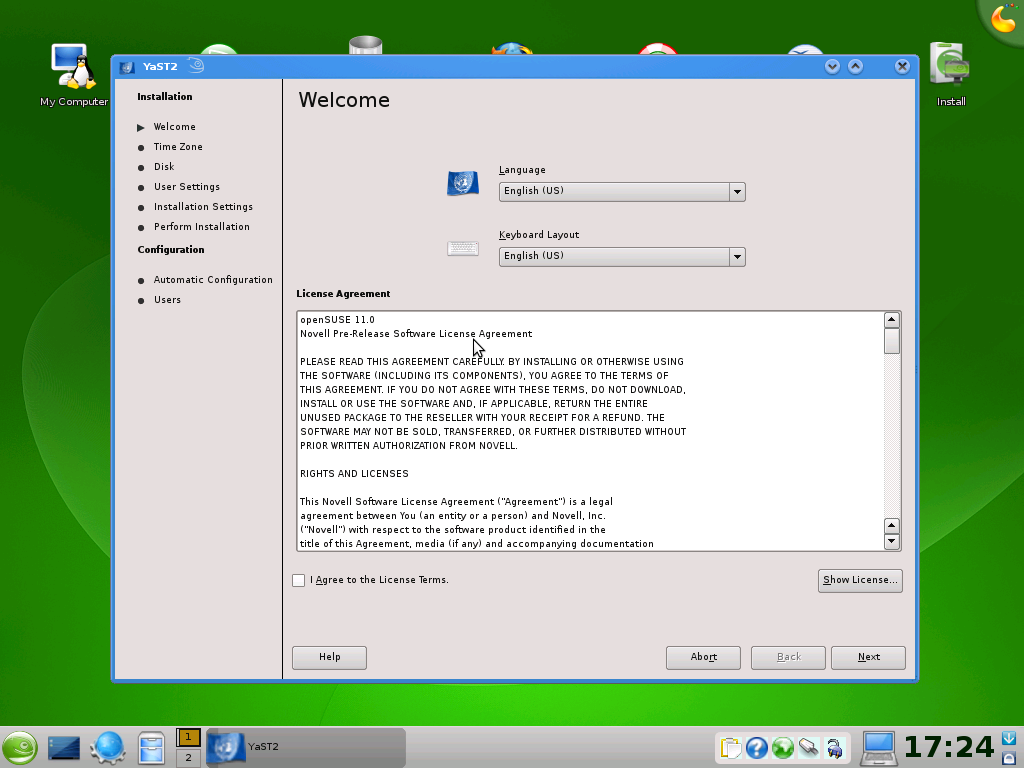
Task: Click the Plasma cashew corner icon
Action: coord(1002,19)
